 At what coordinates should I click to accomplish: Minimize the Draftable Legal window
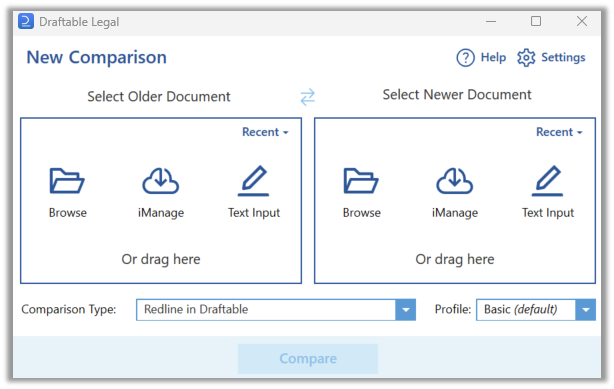point(491,22)
